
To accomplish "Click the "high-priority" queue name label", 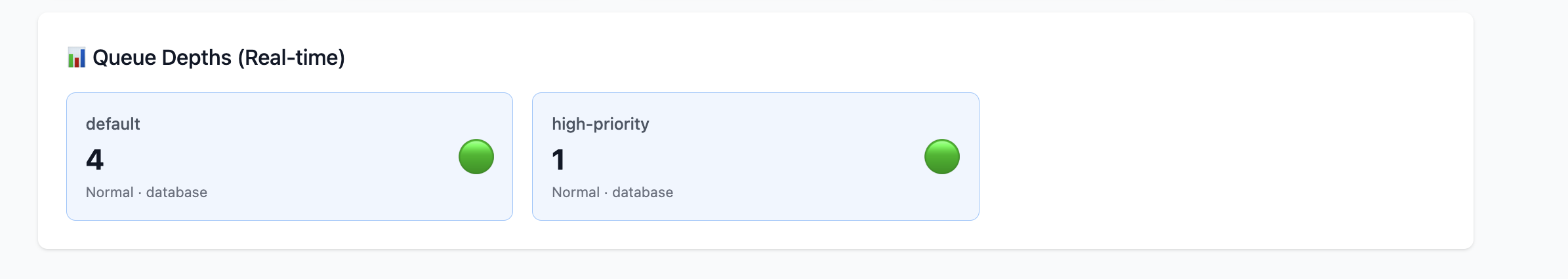I will click(x=600, y=124).
